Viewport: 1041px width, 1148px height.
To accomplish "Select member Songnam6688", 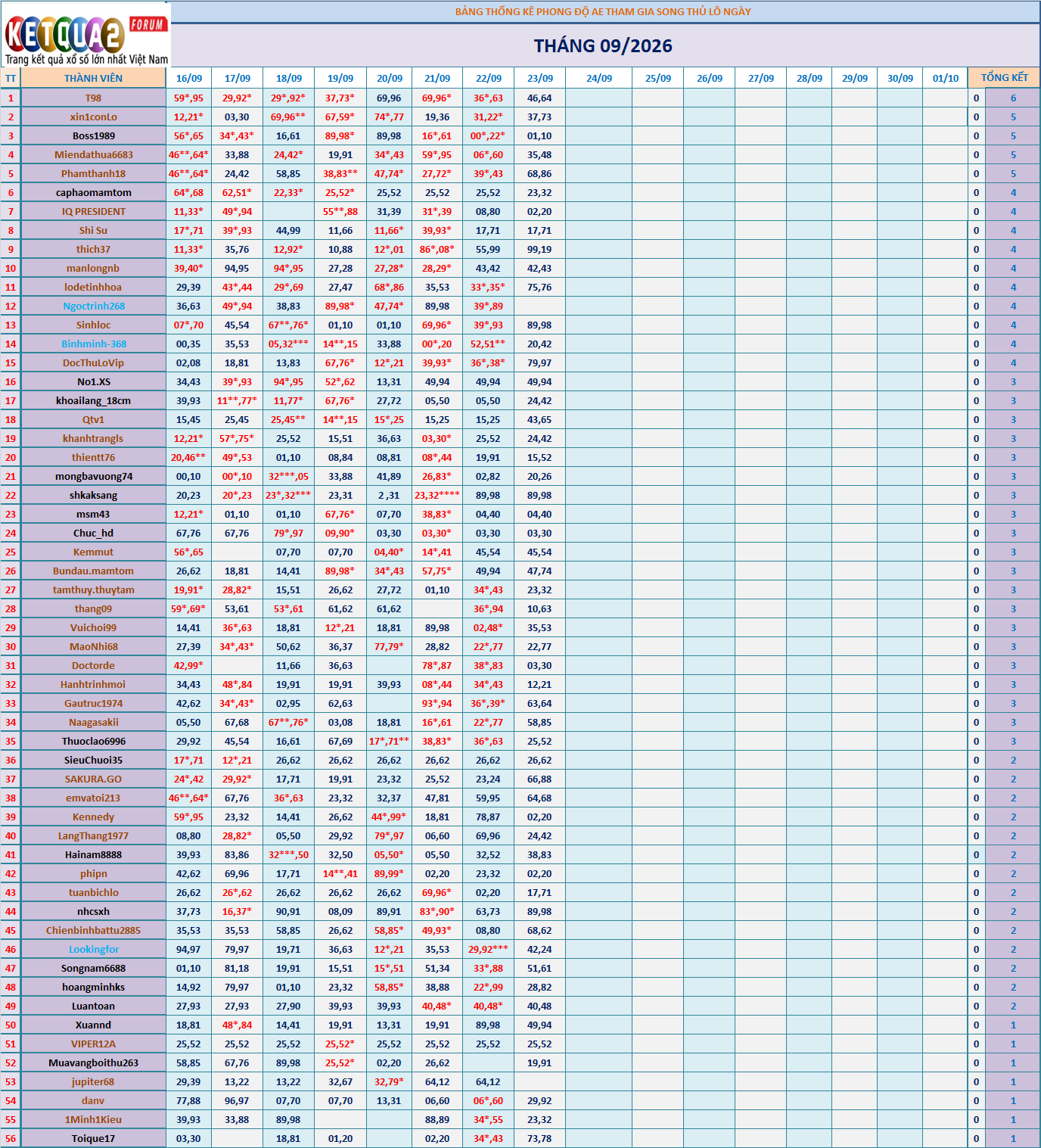I will 93,969.
